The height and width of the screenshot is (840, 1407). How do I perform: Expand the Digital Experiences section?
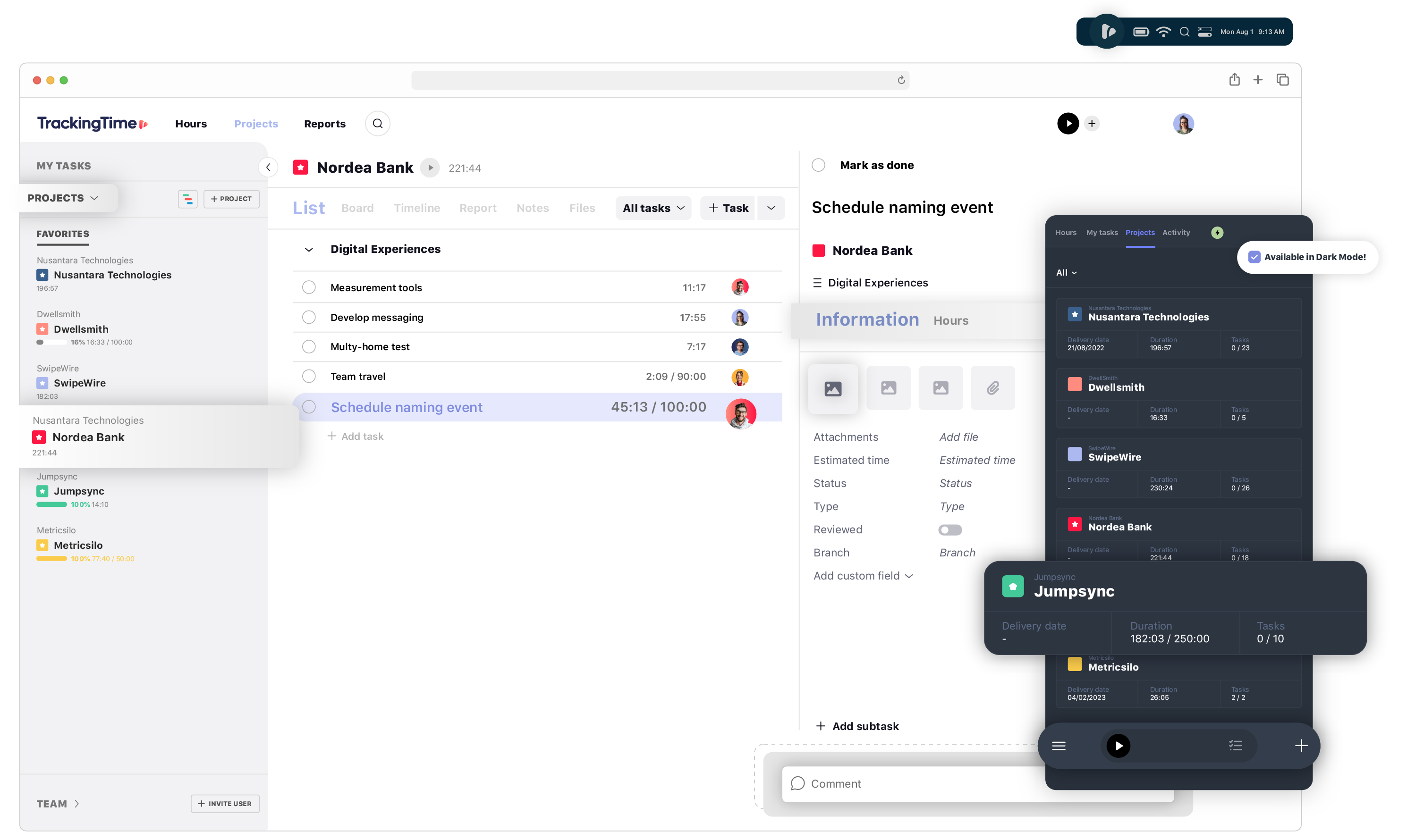(x=308, y=248)
